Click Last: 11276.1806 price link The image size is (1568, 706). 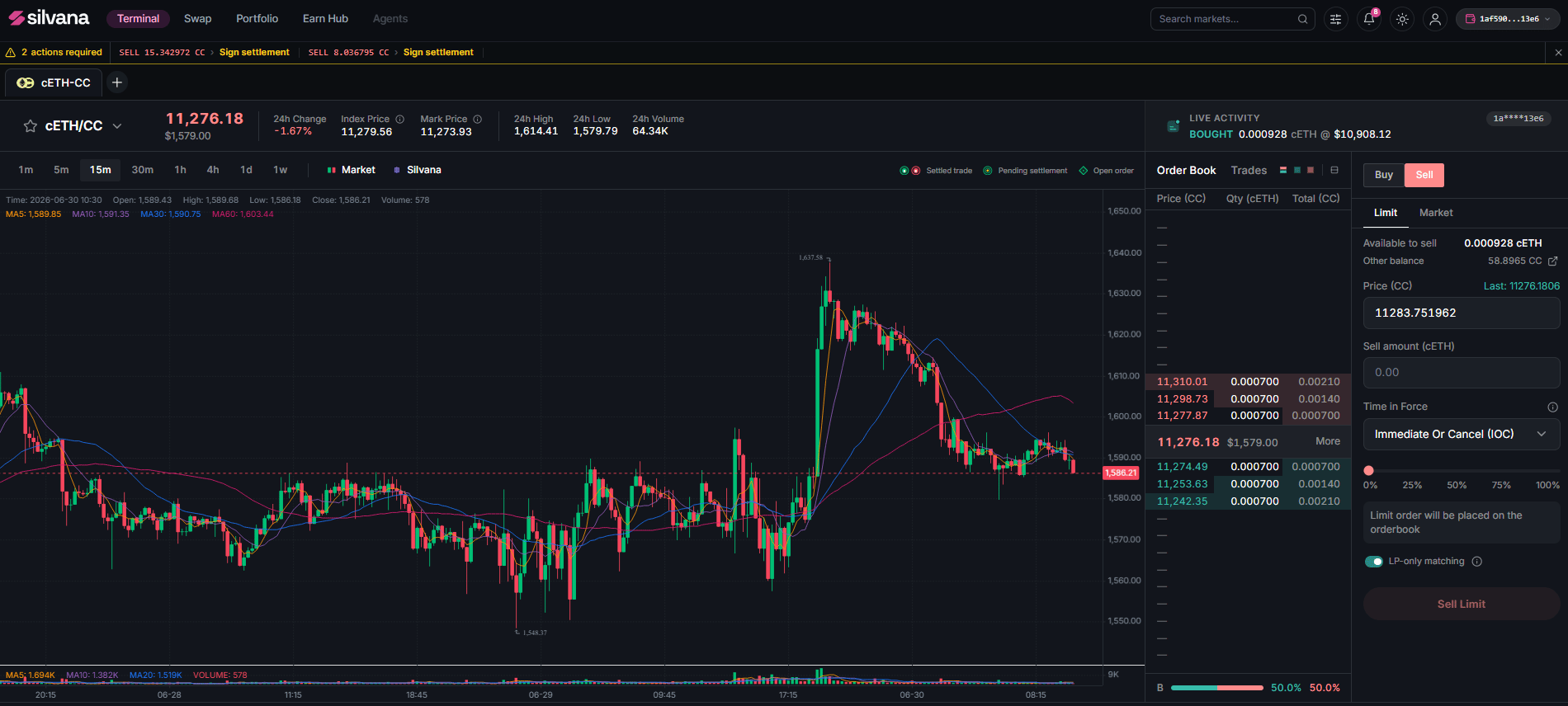[x=1522, y=286]
